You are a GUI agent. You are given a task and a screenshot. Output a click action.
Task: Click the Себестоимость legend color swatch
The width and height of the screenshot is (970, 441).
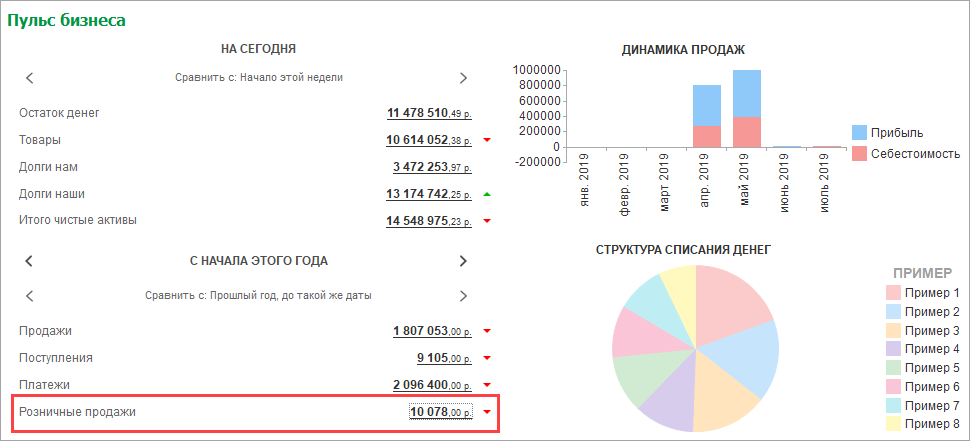[x=860, y=154]
